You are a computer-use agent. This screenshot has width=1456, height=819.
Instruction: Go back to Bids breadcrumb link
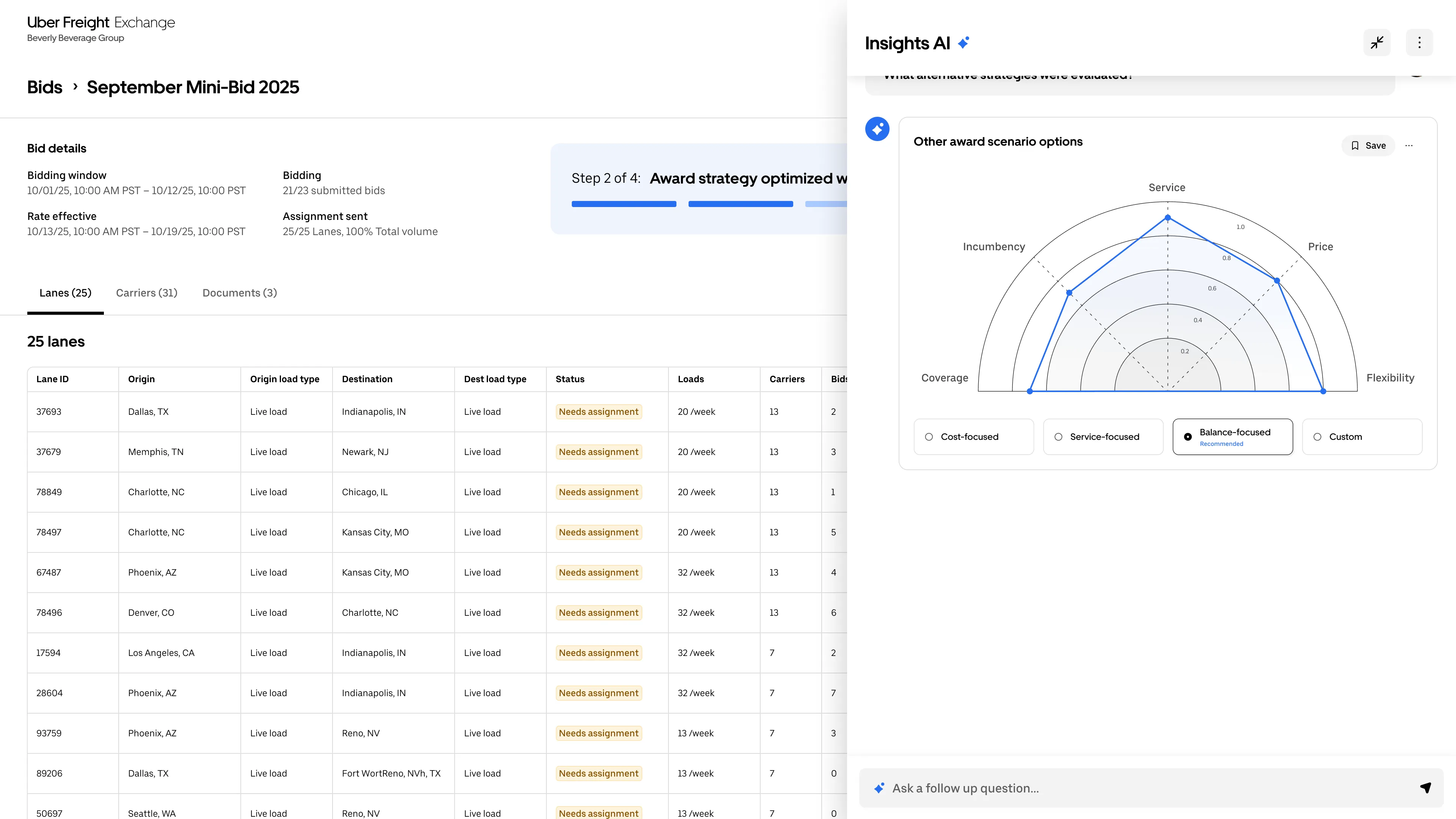pyautogui.click(x=45, y=87)
